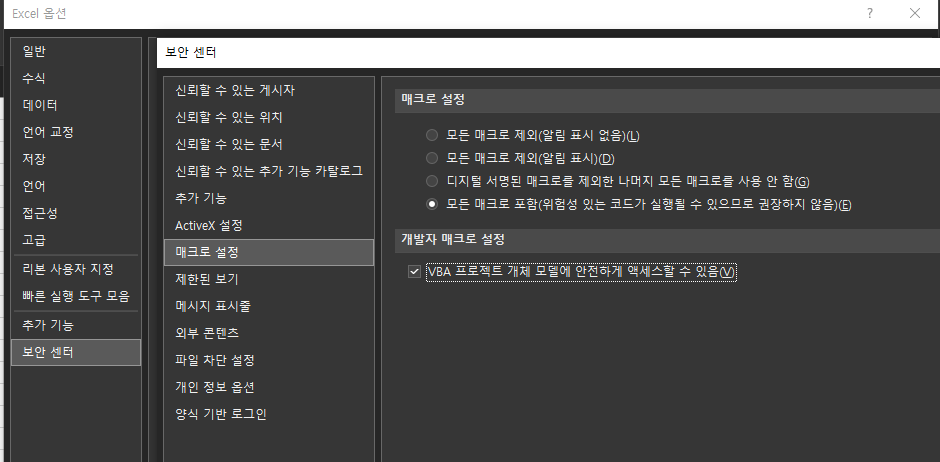
Task: Open 신뢰할 수 있는 추가 기능 카탈로그
Action: [x=269, y=171]
